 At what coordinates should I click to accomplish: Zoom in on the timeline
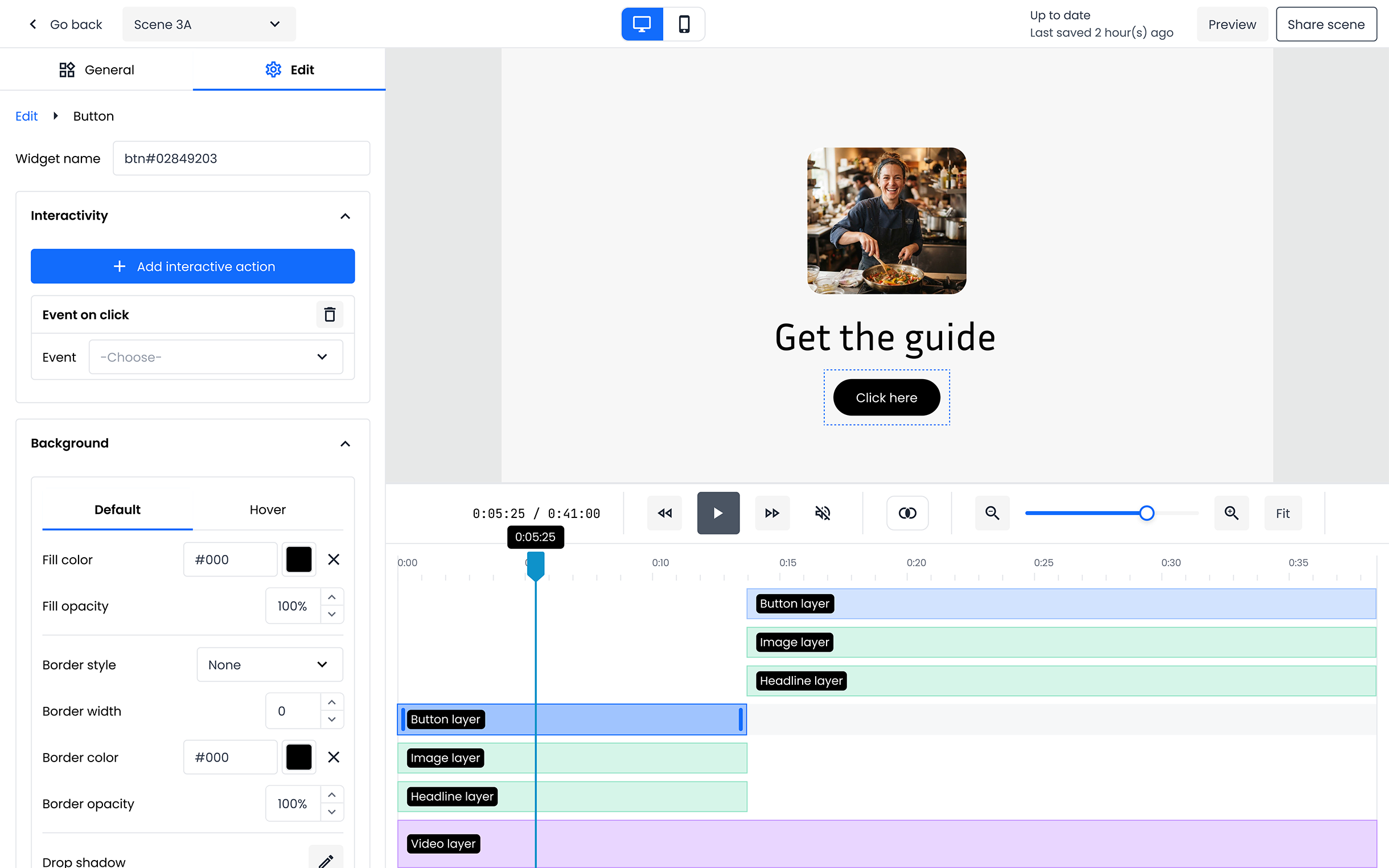pos(1231,513)
